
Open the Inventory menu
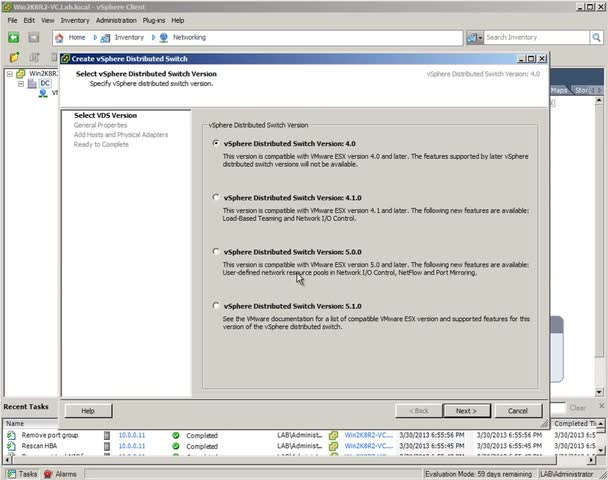pos(75,20)
